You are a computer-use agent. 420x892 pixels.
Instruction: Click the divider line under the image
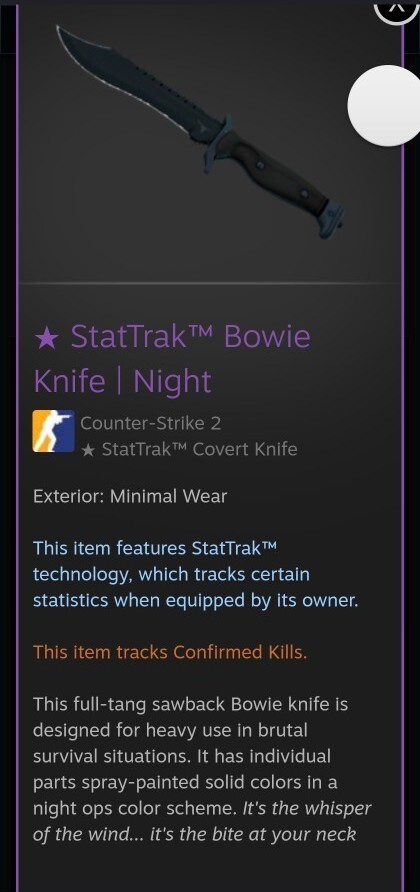tap(210, 283)
